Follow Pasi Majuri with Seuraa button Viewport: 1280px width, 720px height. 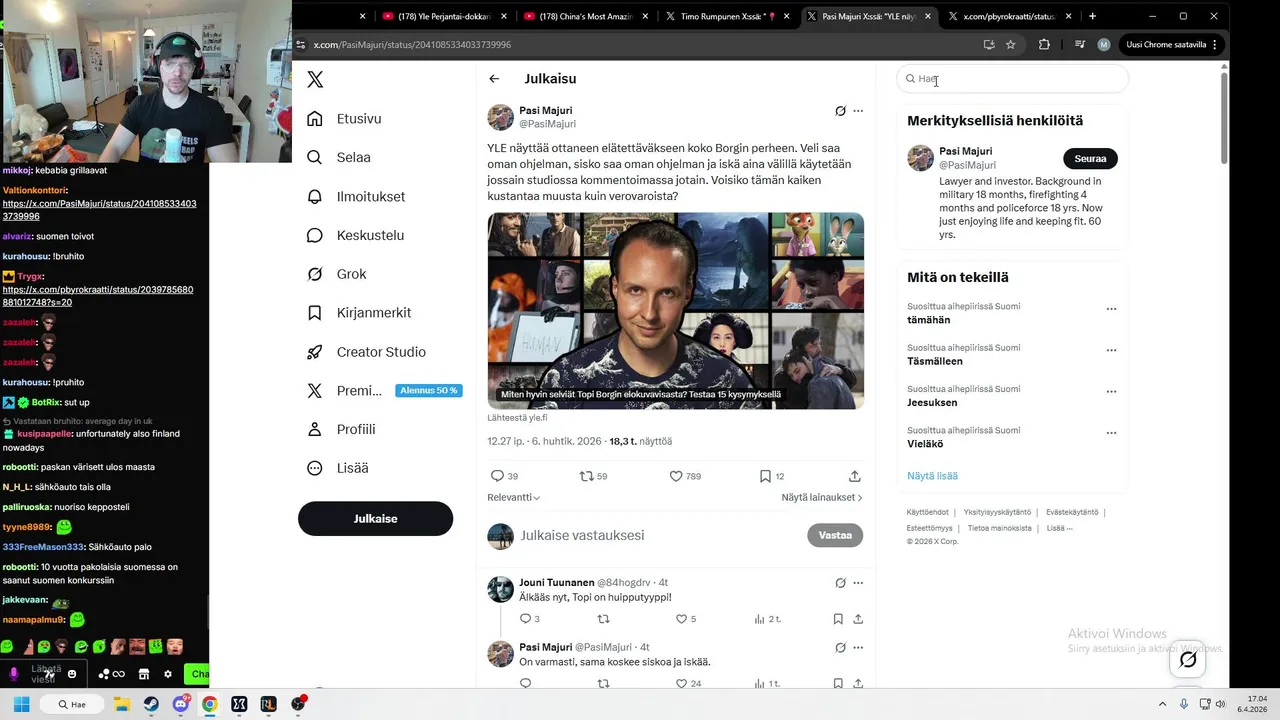tap(1090, 158)
